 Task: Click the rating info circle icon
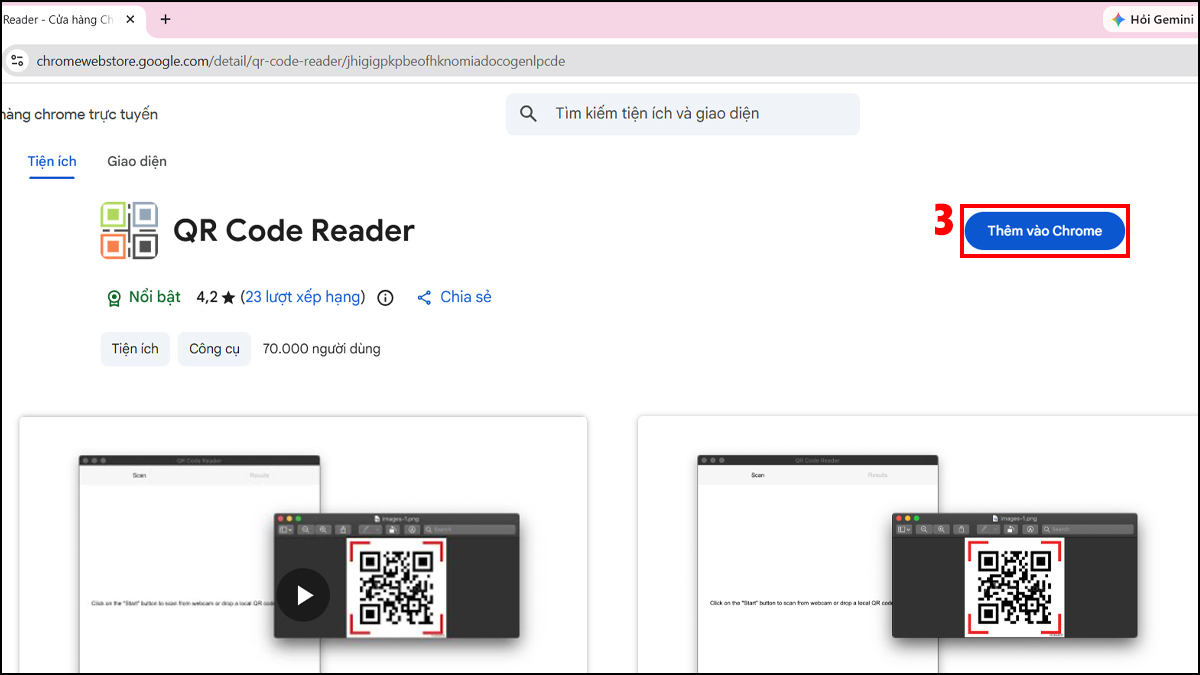click(x=386, y=298)
